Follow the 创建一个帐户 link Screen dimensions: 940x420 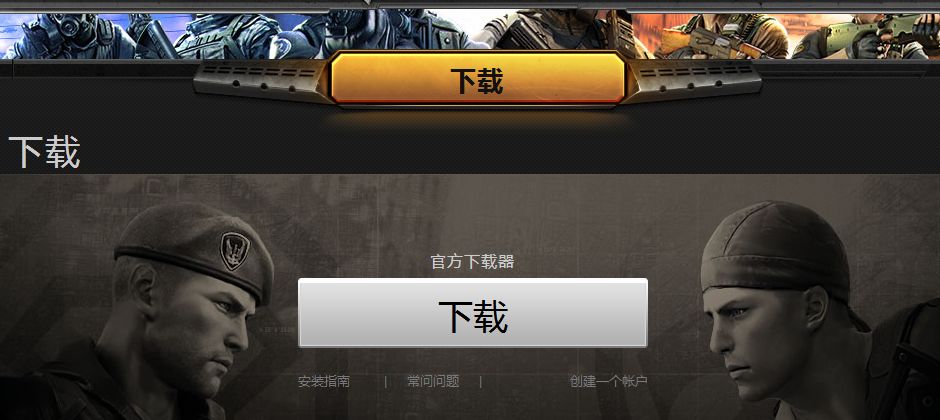click(608, 381)
